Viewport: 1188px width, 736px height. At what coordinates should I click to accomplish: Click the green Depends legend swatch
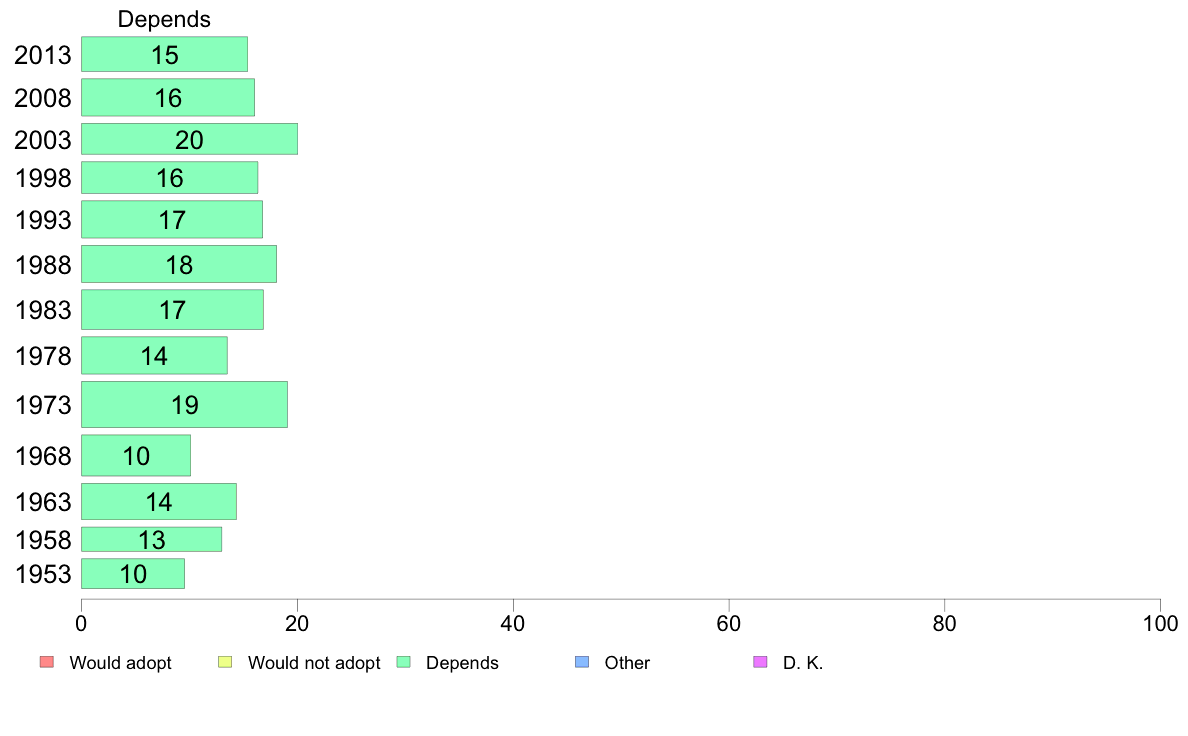404,662
